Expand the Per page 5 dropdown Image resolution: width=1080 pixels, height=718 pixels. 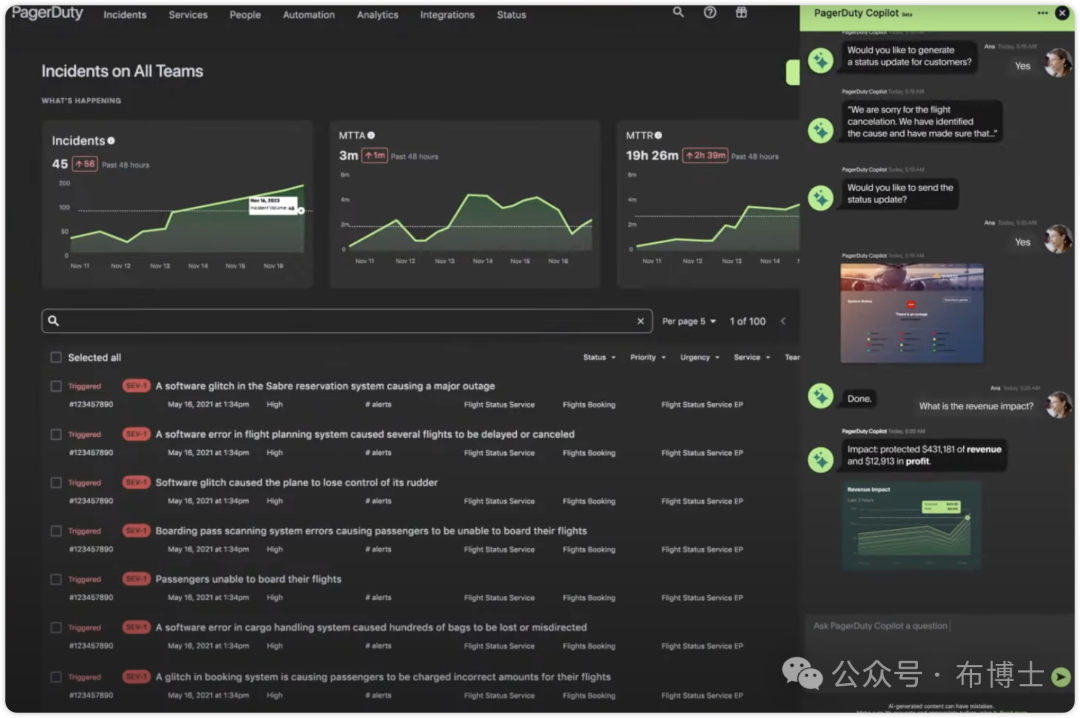click(689, 321)
